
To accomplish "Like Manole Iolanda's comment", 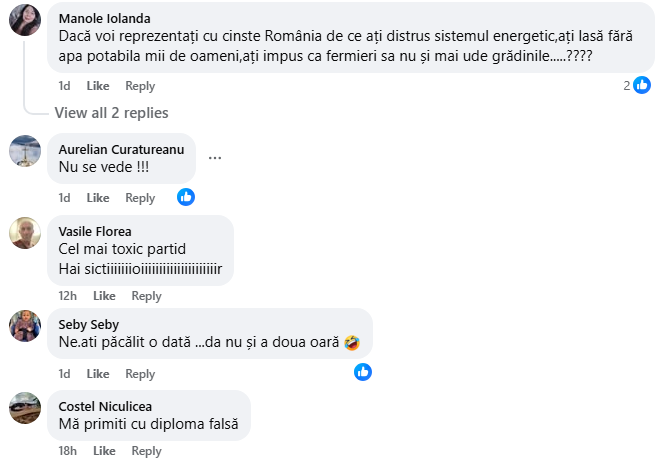I will 98,87.
